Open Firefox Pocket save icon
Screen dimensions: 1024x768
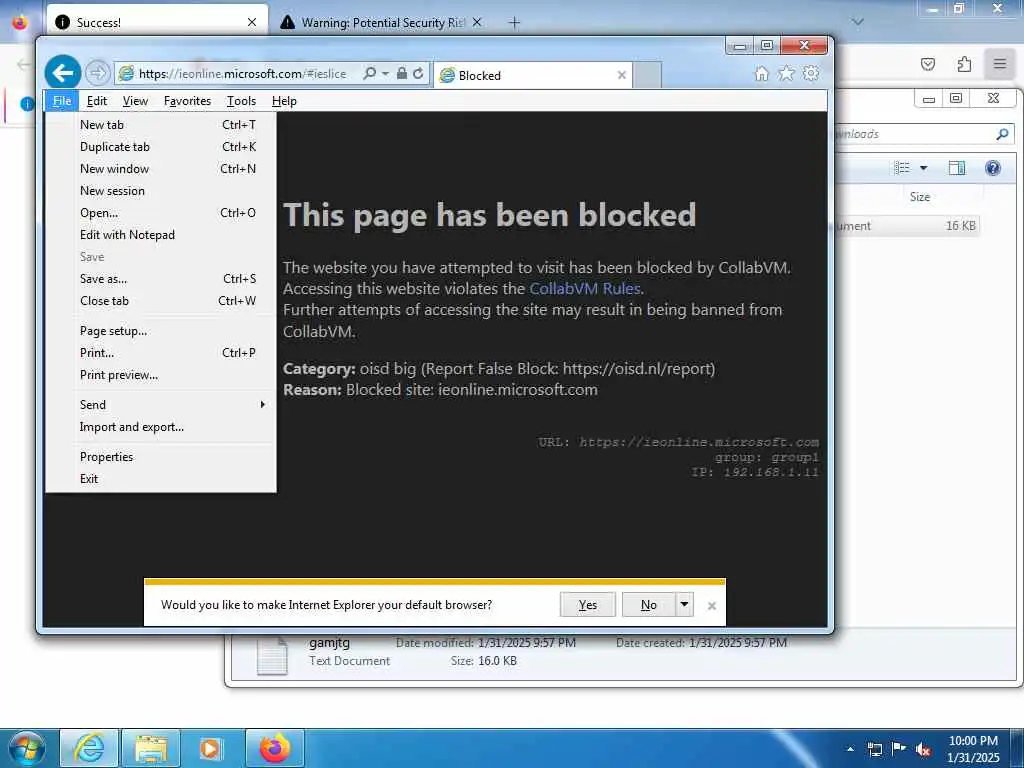pyautogui.click(x=928, y=64)
